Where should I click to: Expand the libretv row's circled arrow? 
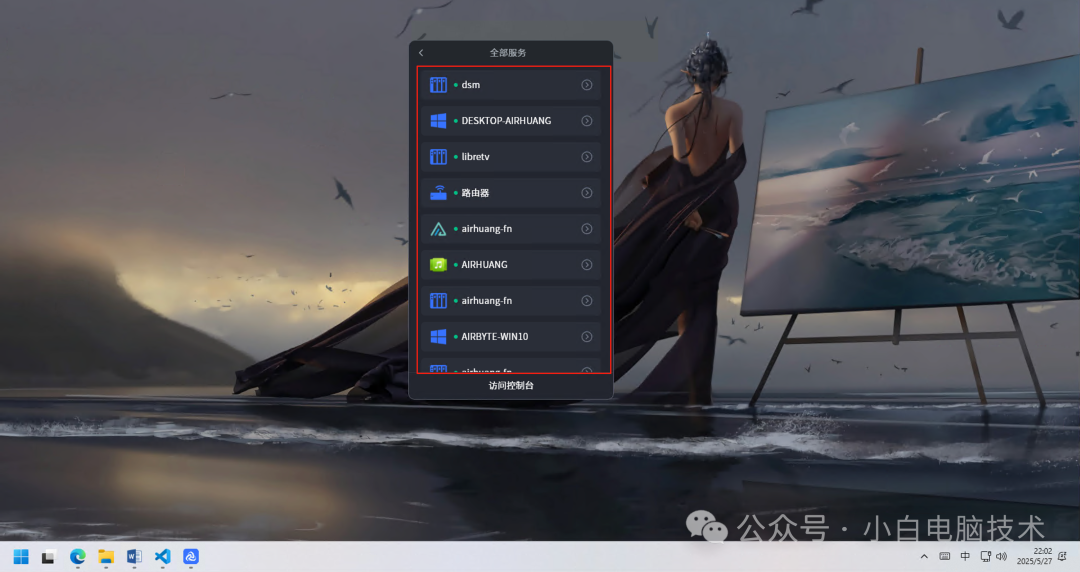point(587,156)
